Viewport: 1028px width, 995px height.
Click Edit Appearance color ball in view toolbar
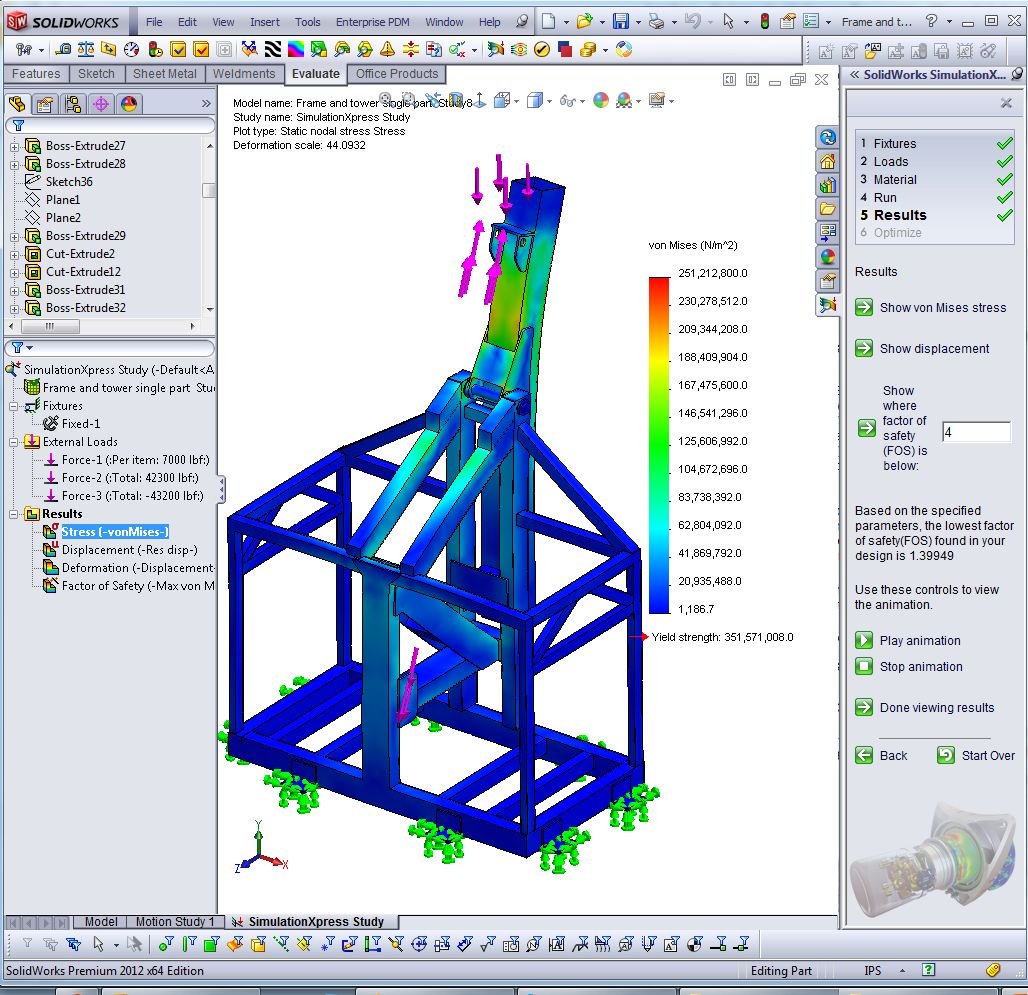[601, 100]
